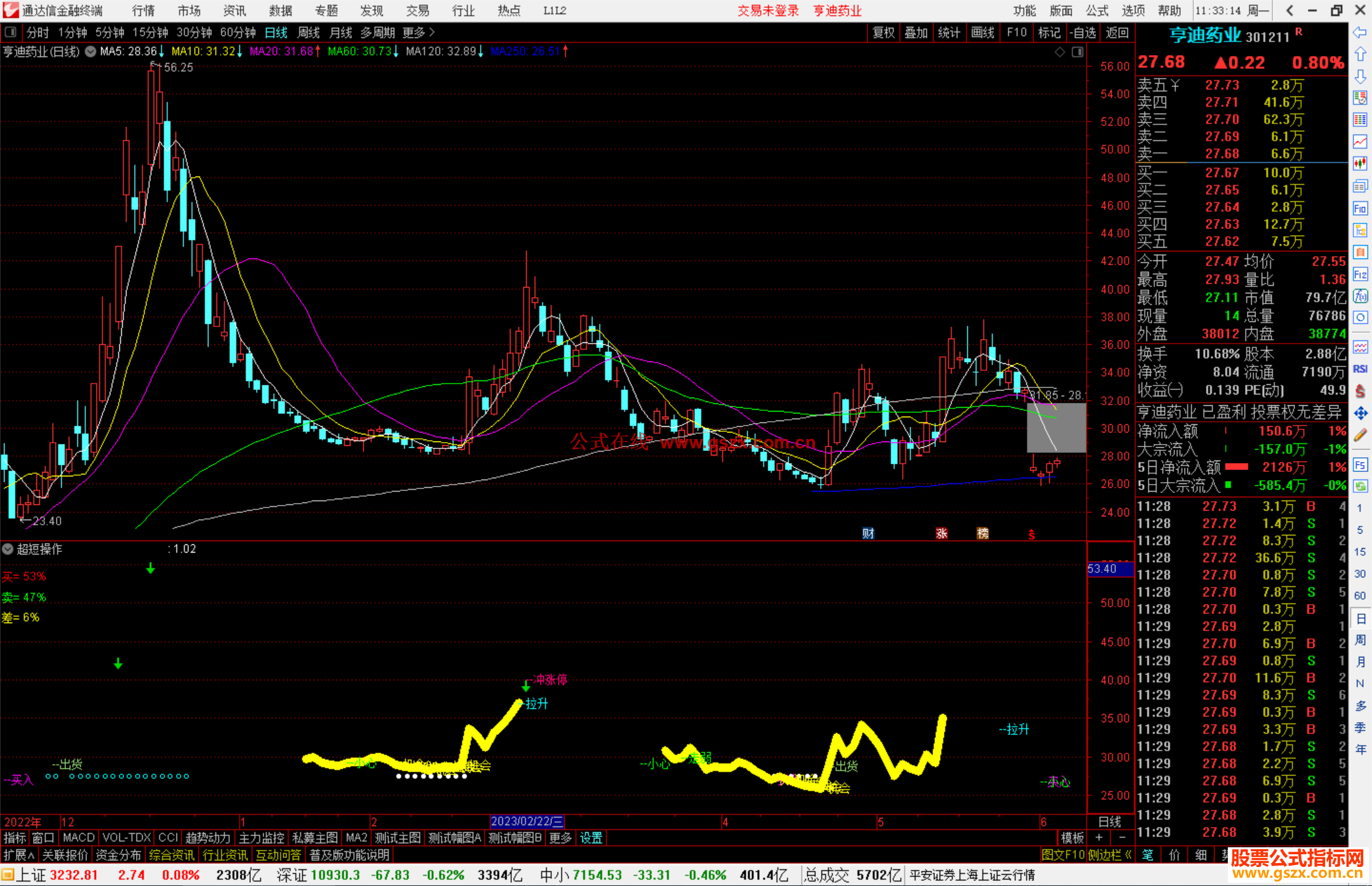Switch to the MACD indicator tab
Image resolution: width=1372 pixels, height=886 pixels.
coord(78,838)
